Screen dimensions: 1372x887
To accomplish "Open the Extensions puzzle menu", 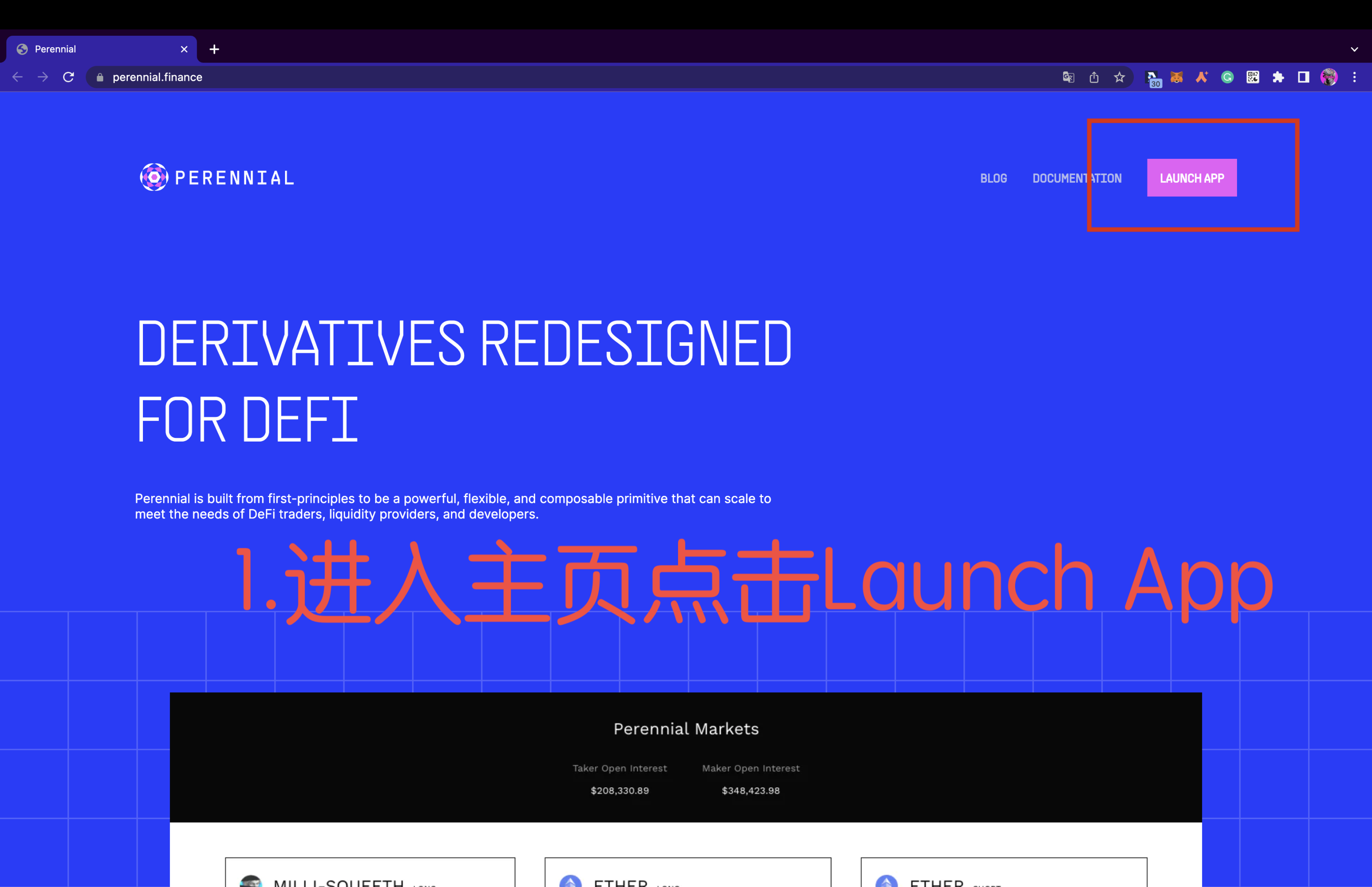I will point(1278,77).
